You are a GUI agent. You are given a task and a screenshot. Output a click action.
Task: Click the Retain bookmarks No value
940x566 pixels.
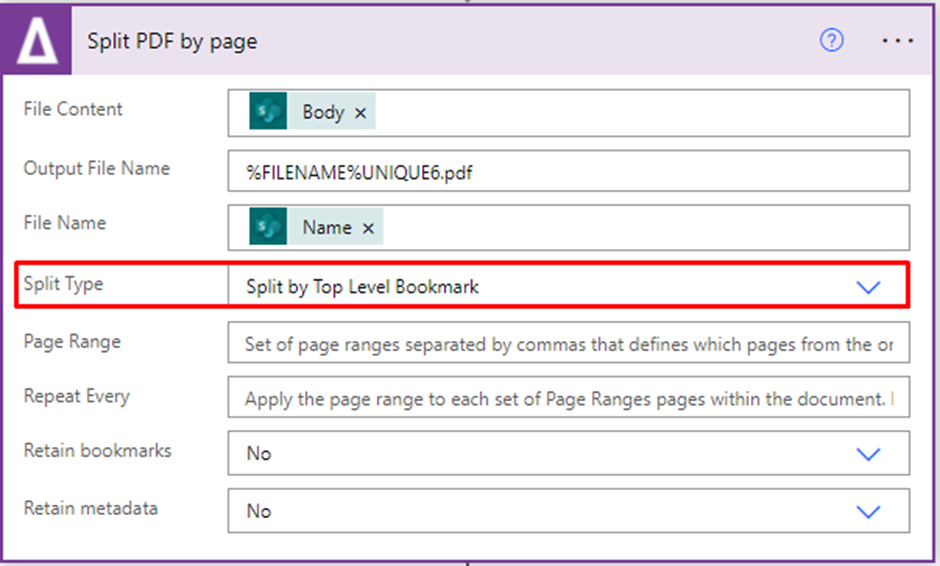(x=259, y=454)
